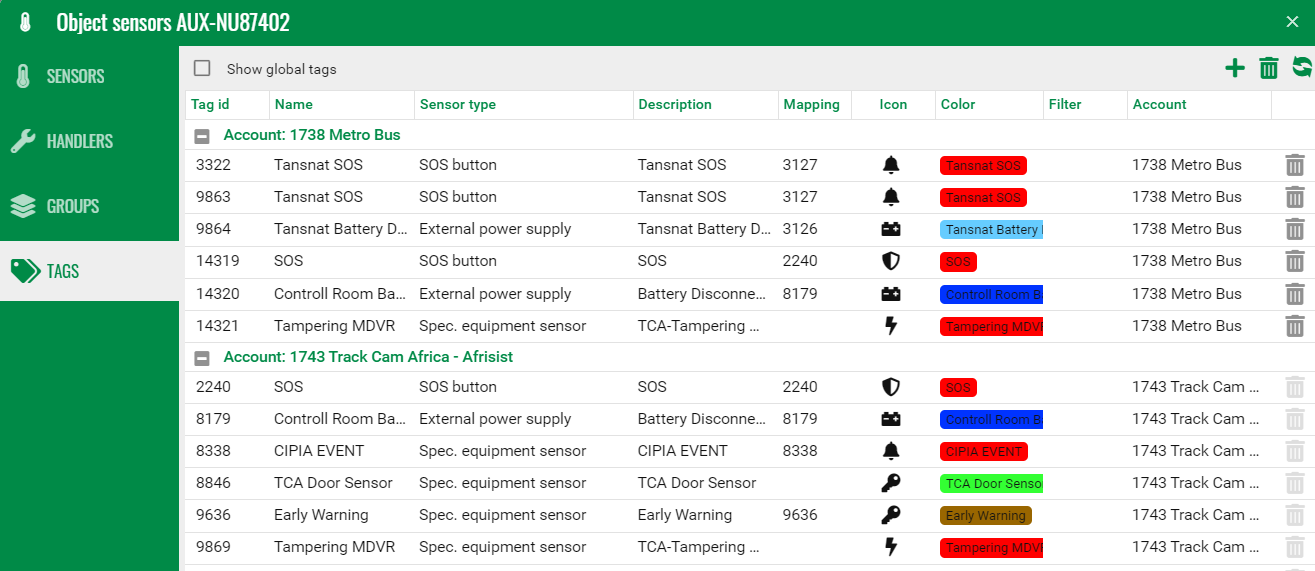This screenshot has width=1315, height=571.
Task: Collapse Account 1738 Metro Bus group
Action: click(x=202, y=135)
